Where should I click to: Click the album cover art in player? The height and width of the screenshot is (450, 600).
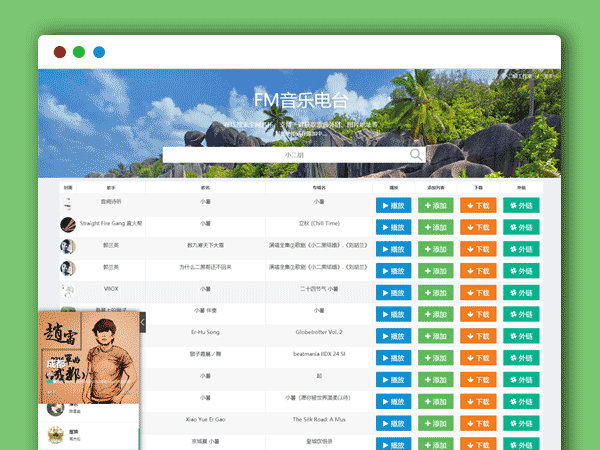88,357
